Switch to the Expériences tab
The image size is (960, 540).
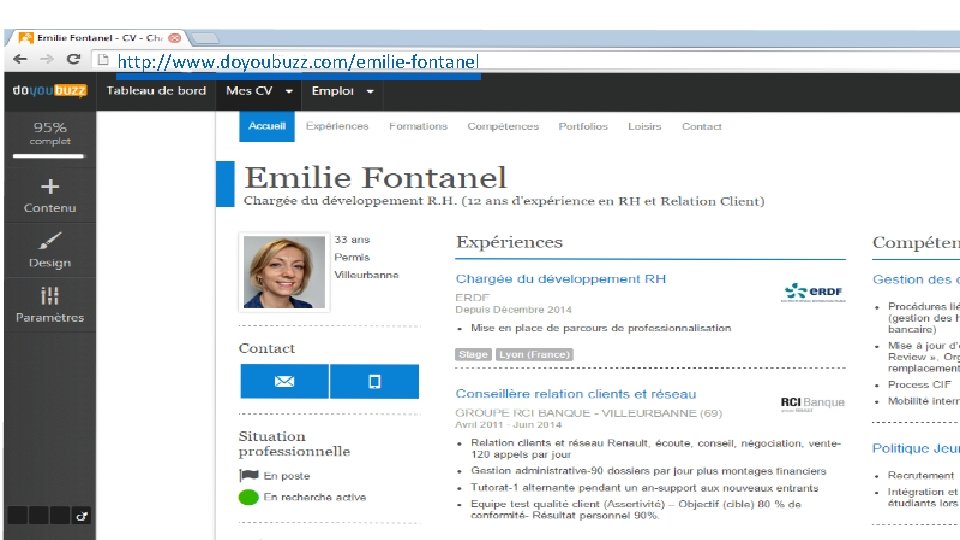[x=337, y=126]
